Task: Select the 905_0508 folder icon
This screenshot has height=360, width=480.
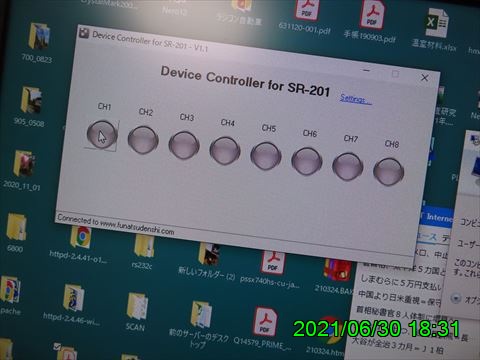Action: pos(31,100)
